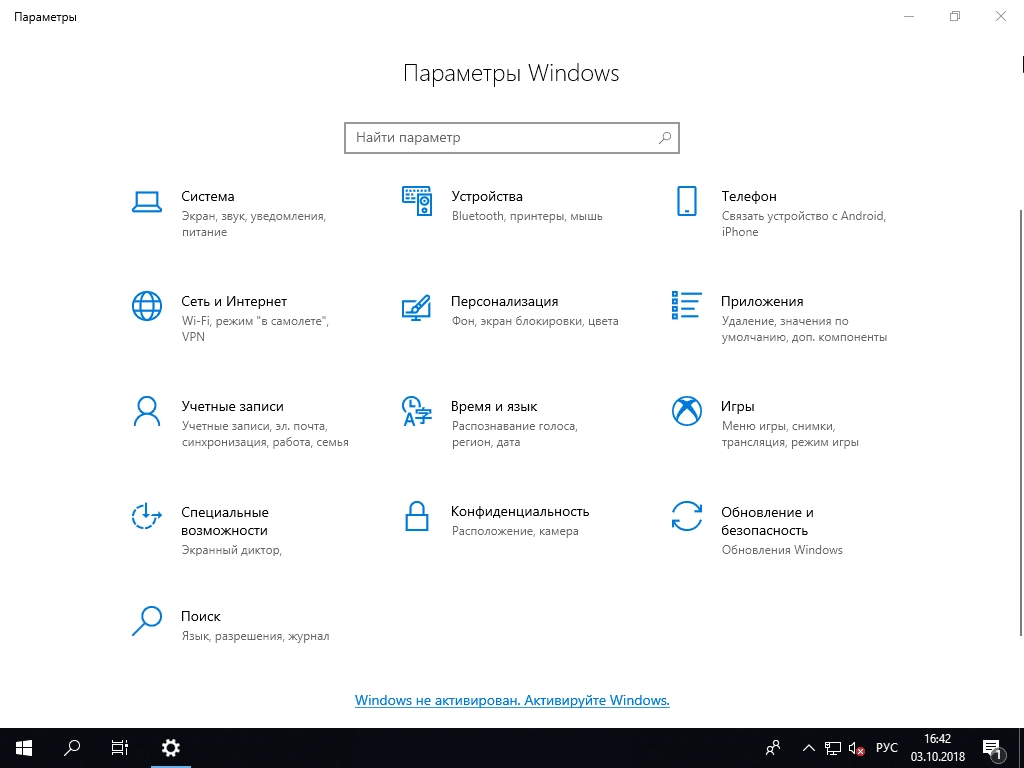Click Windows не активирован activation link
Image resolution: width=1024 pixels, height=768 pixels.
point(512,700)
